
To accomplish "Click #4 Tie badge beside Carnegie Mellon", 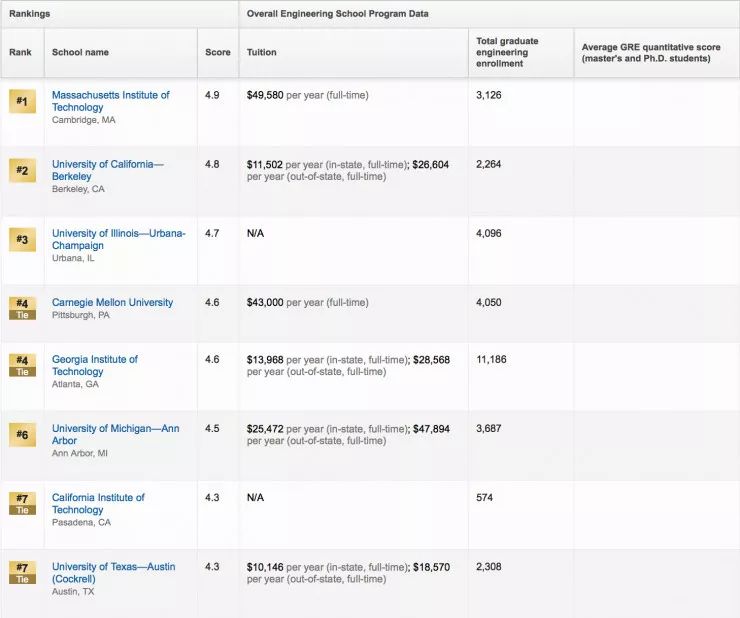I will [x=22, y=307].
